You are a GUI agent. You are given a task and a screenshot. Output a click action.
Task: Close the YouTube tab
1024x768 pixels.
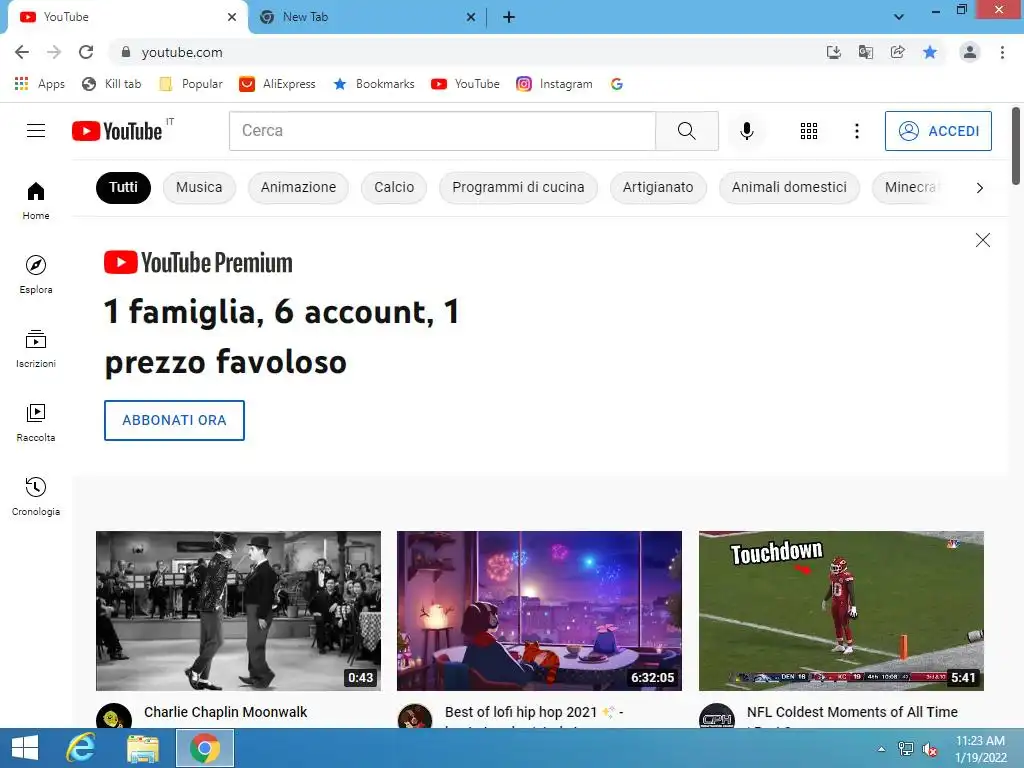[232, 18]
